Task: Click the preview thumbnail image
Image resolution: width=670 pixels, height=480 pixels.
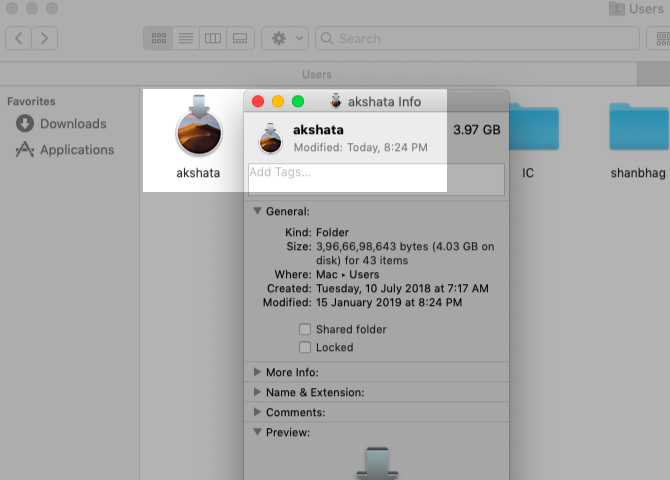Action: pyautogui.click(x=377, y=463)
